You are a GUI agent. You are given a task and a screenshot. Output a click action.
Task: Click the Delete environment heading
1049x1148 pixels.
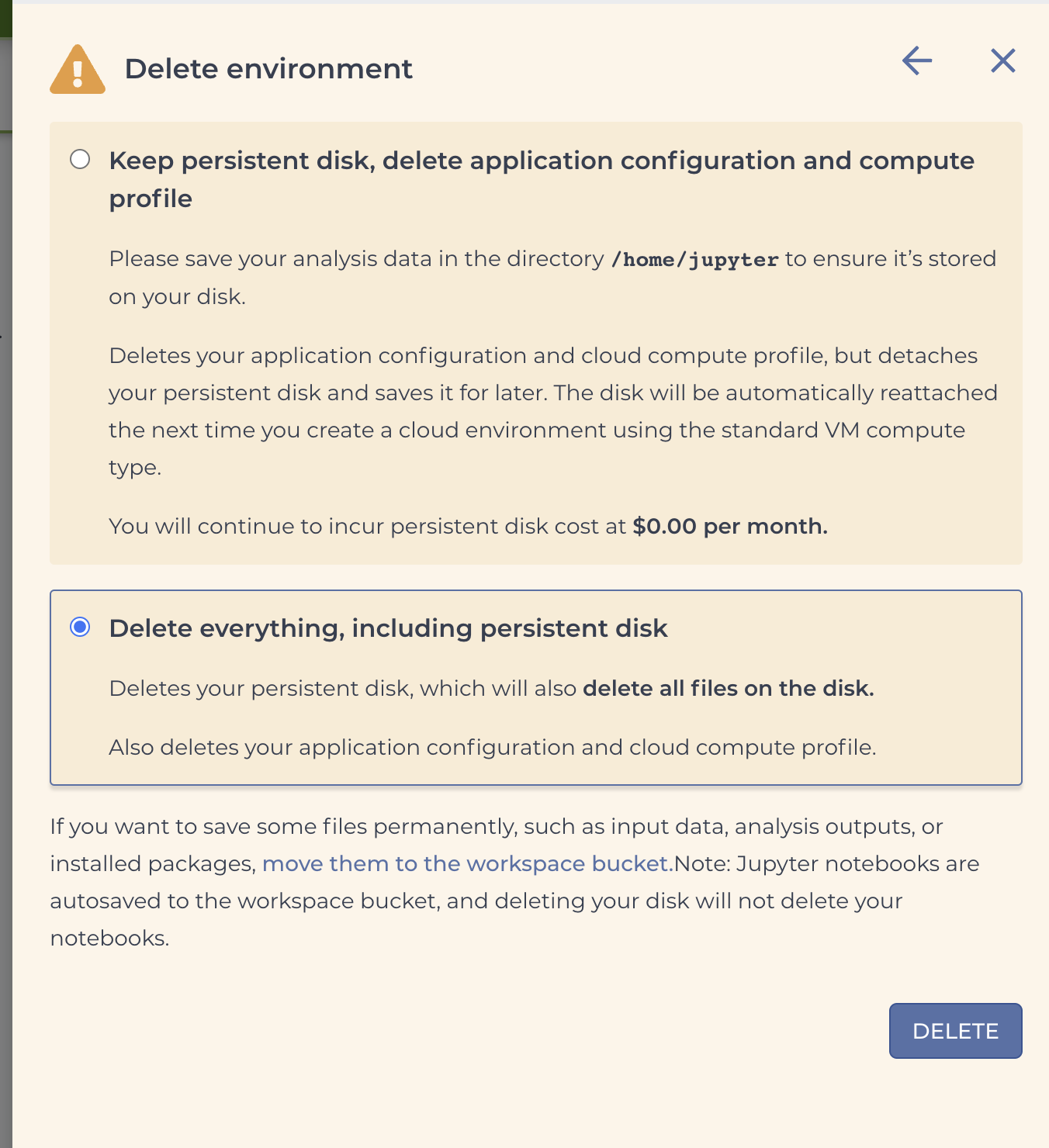[x=268, y=69]
